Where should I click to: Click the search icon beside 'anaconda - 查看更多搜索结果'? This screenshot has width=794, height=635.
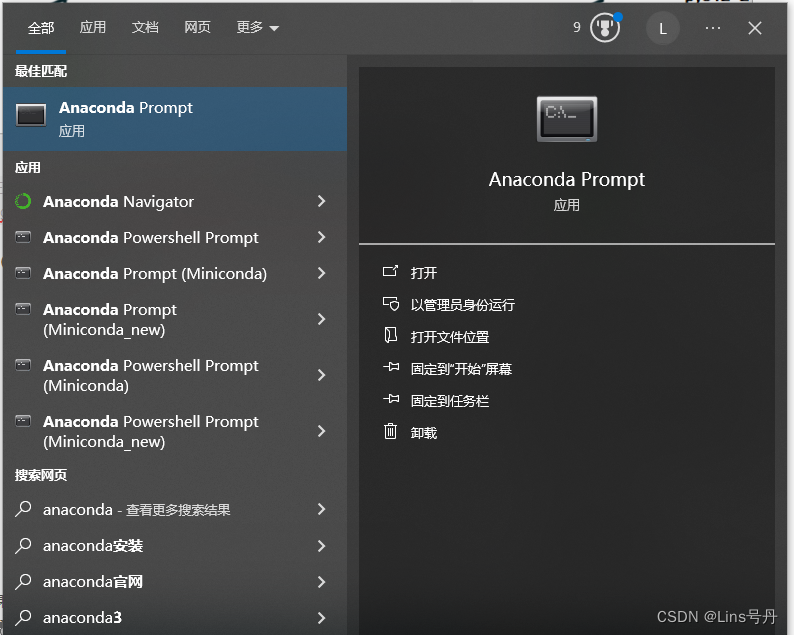click(23, 509)
